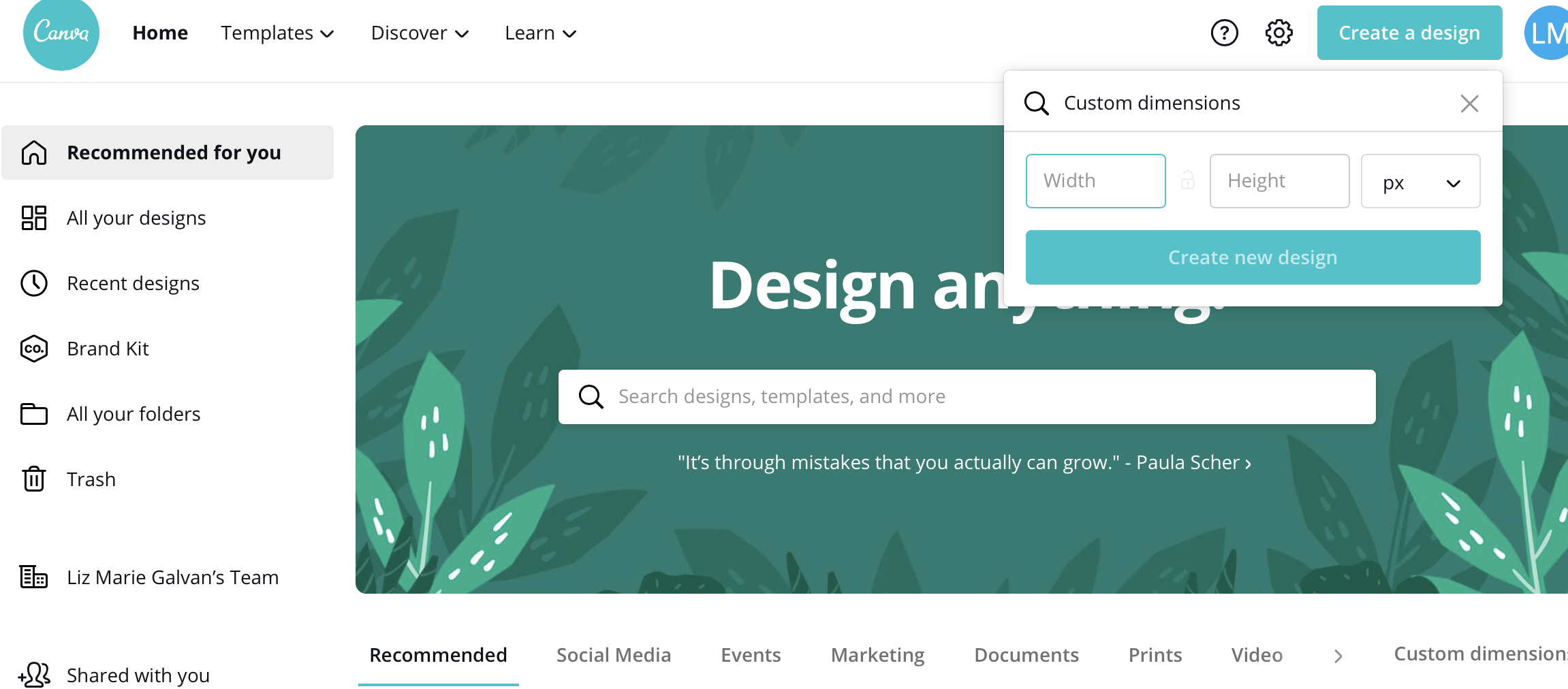Focus the Width input field

[1095, 181]
